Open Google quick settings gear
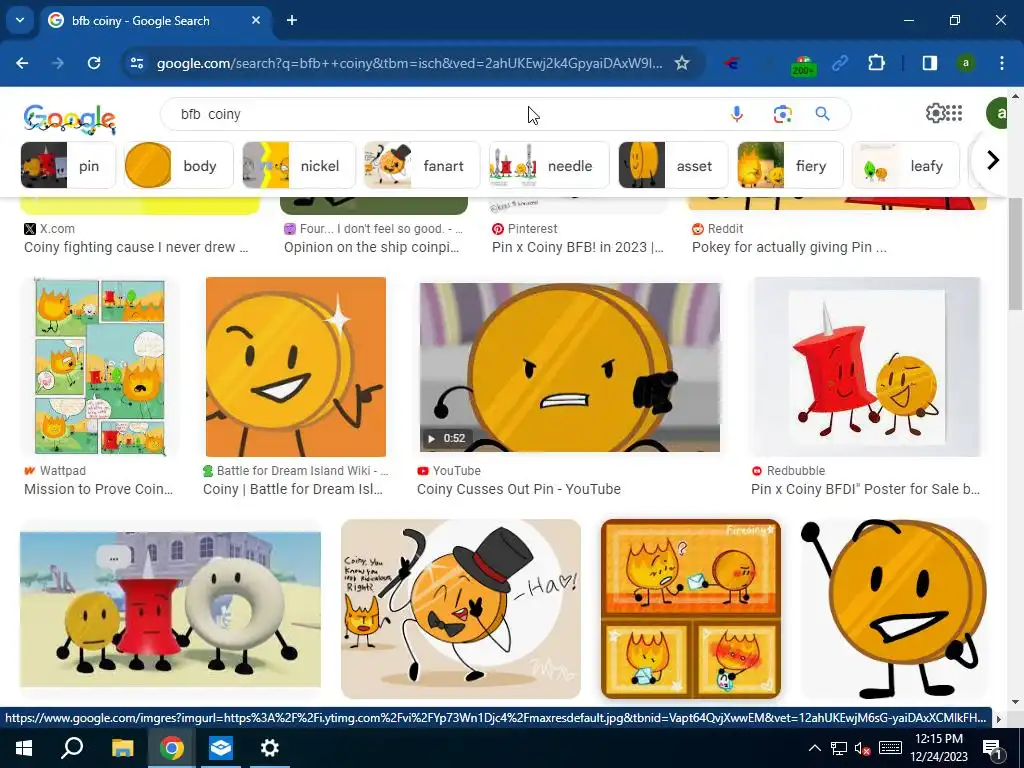 coord(935,113)
